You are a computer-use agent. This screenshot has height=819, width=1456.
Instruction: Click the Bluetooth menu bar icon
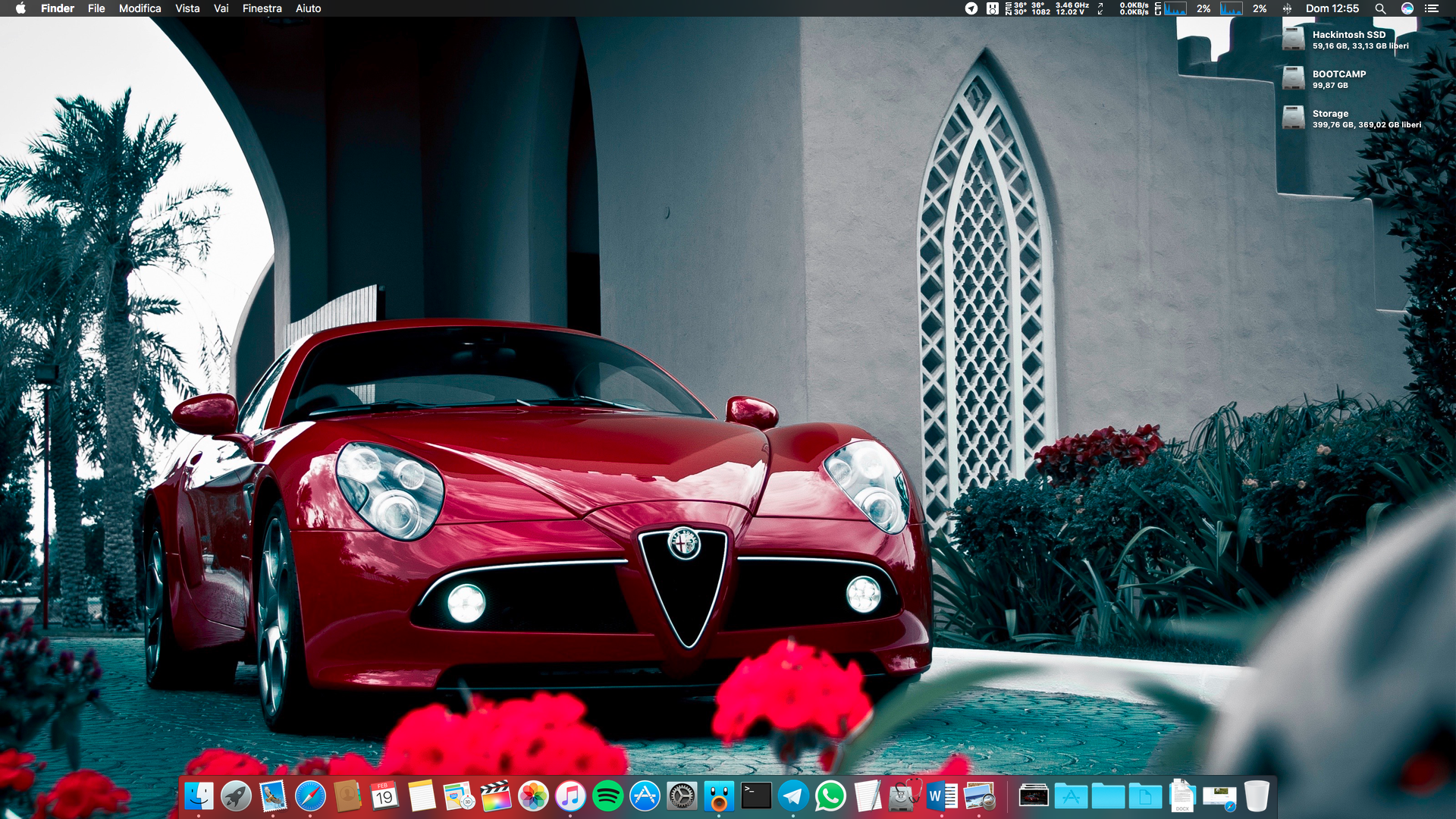pos(1287,8)
